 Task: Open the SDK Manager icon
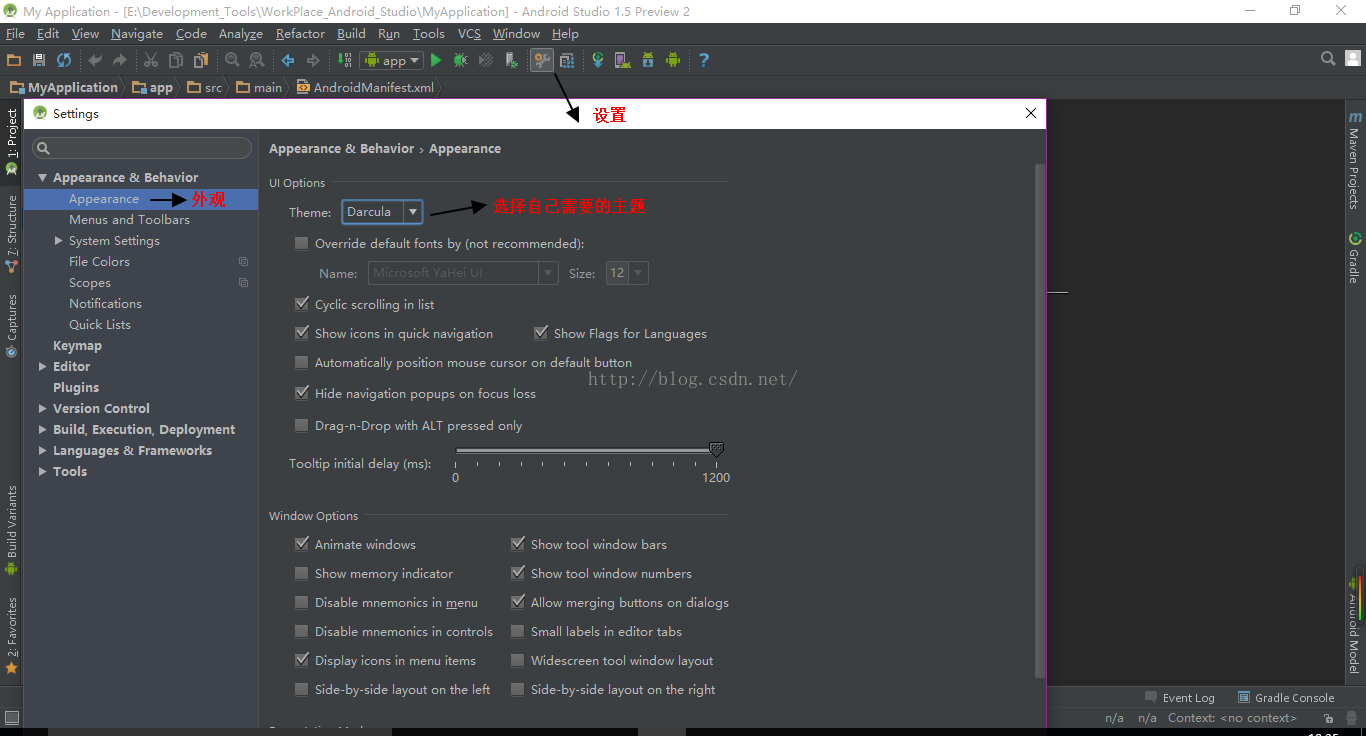pos(648,60)
